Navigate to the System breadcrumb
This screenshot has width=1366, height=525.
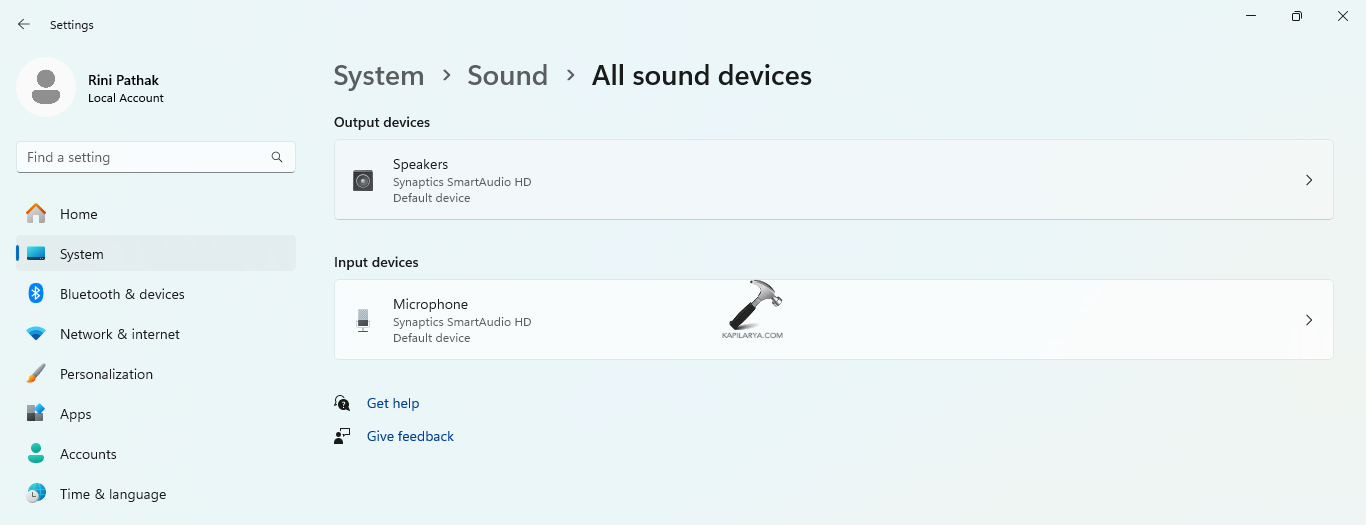click(378, 76)
